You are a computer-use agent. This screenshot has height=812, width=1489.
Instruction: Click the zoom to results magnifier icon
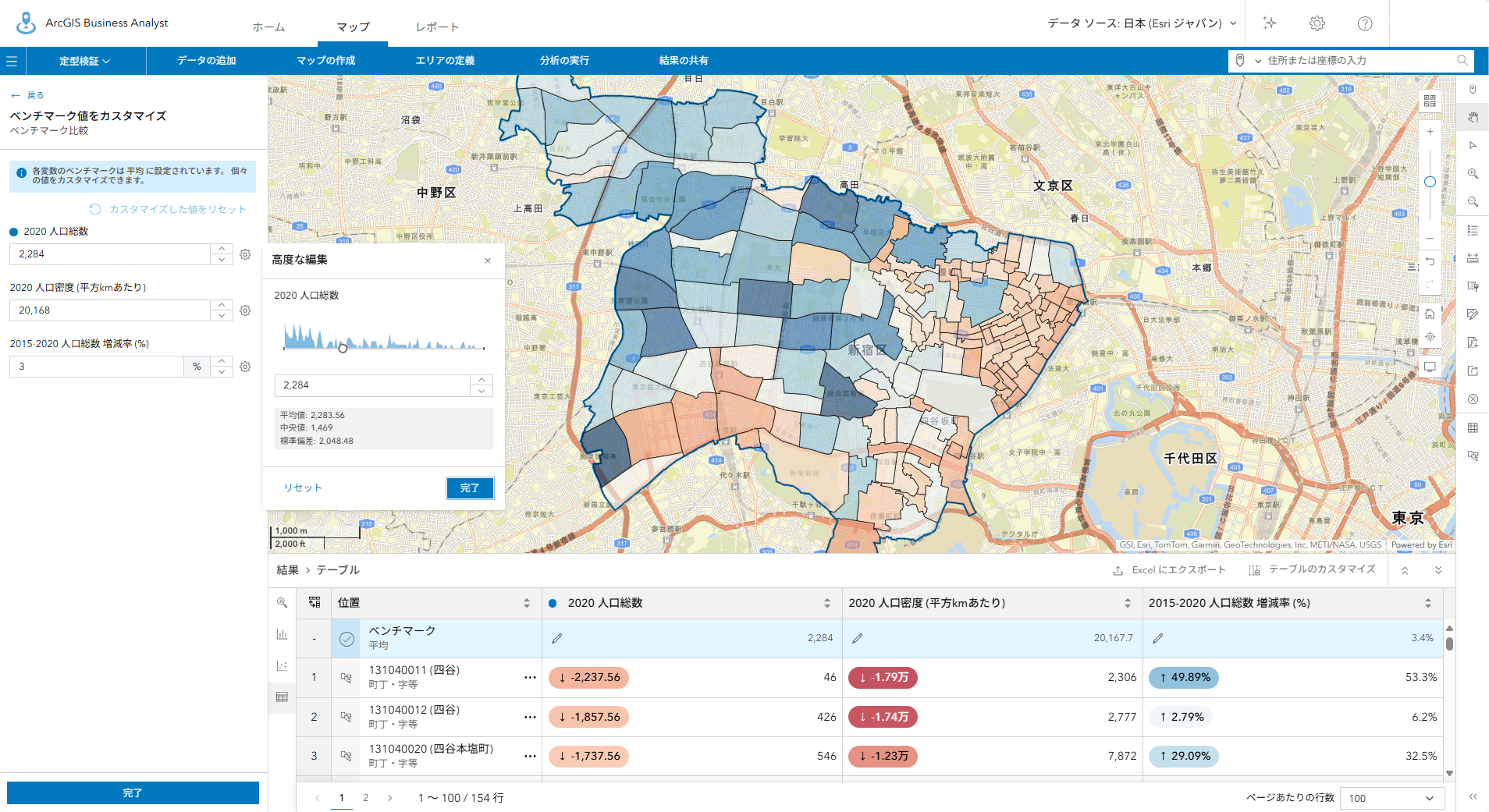282,602
